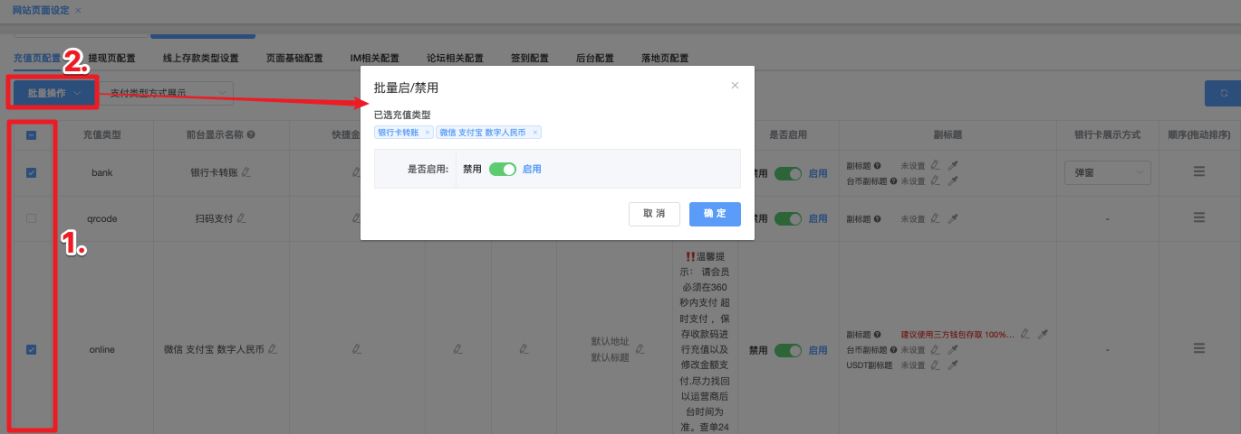
Task: Click the 确定 button in dialog
Action: [x=715, y=214]
